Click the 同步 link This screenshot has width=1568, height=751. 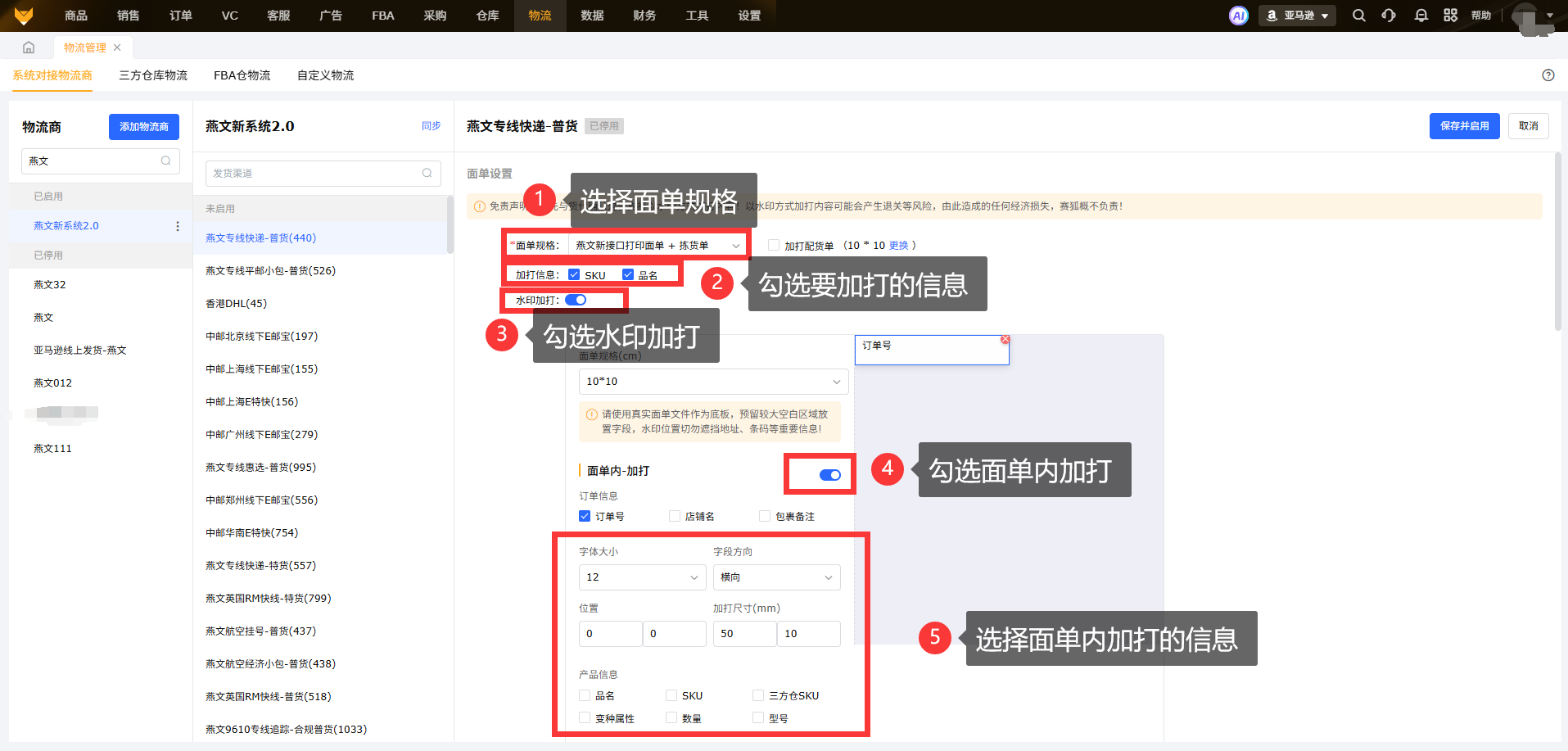(x=432, y=126)
